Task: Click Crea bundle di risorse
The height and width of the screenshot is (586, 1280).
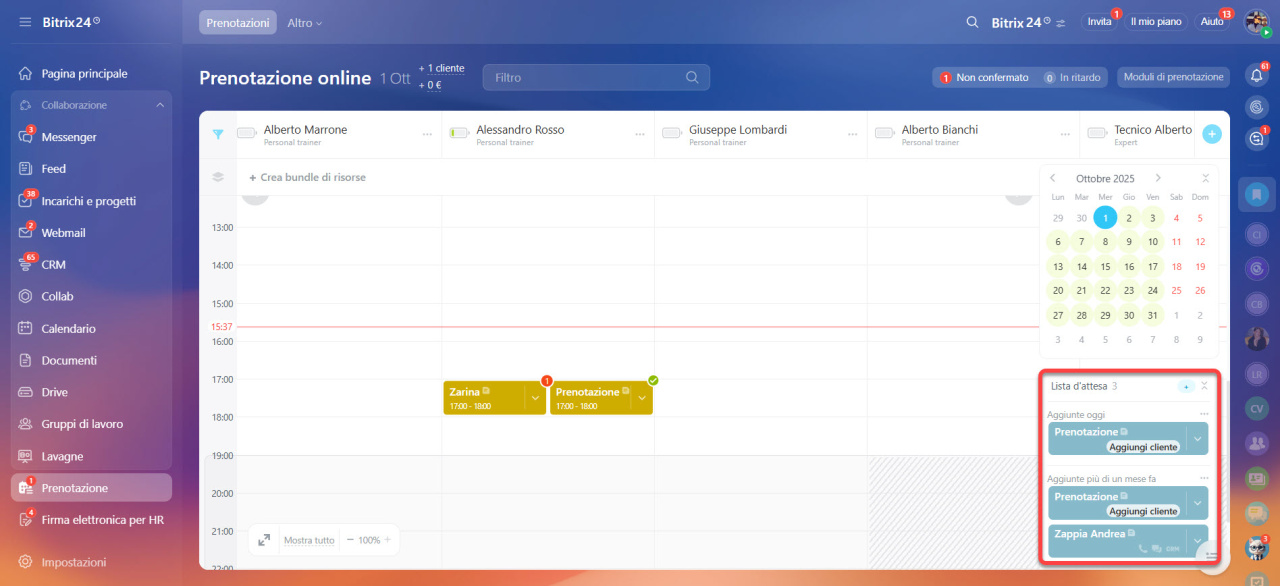Action: click(x=307, y=177)
